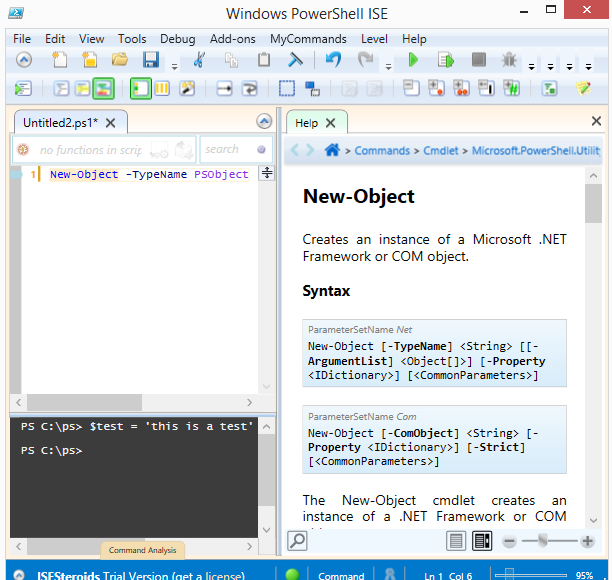This screenshot has height=580, width=612.
Task: Cut selection with the scissors icon
Action: [199, 60]
